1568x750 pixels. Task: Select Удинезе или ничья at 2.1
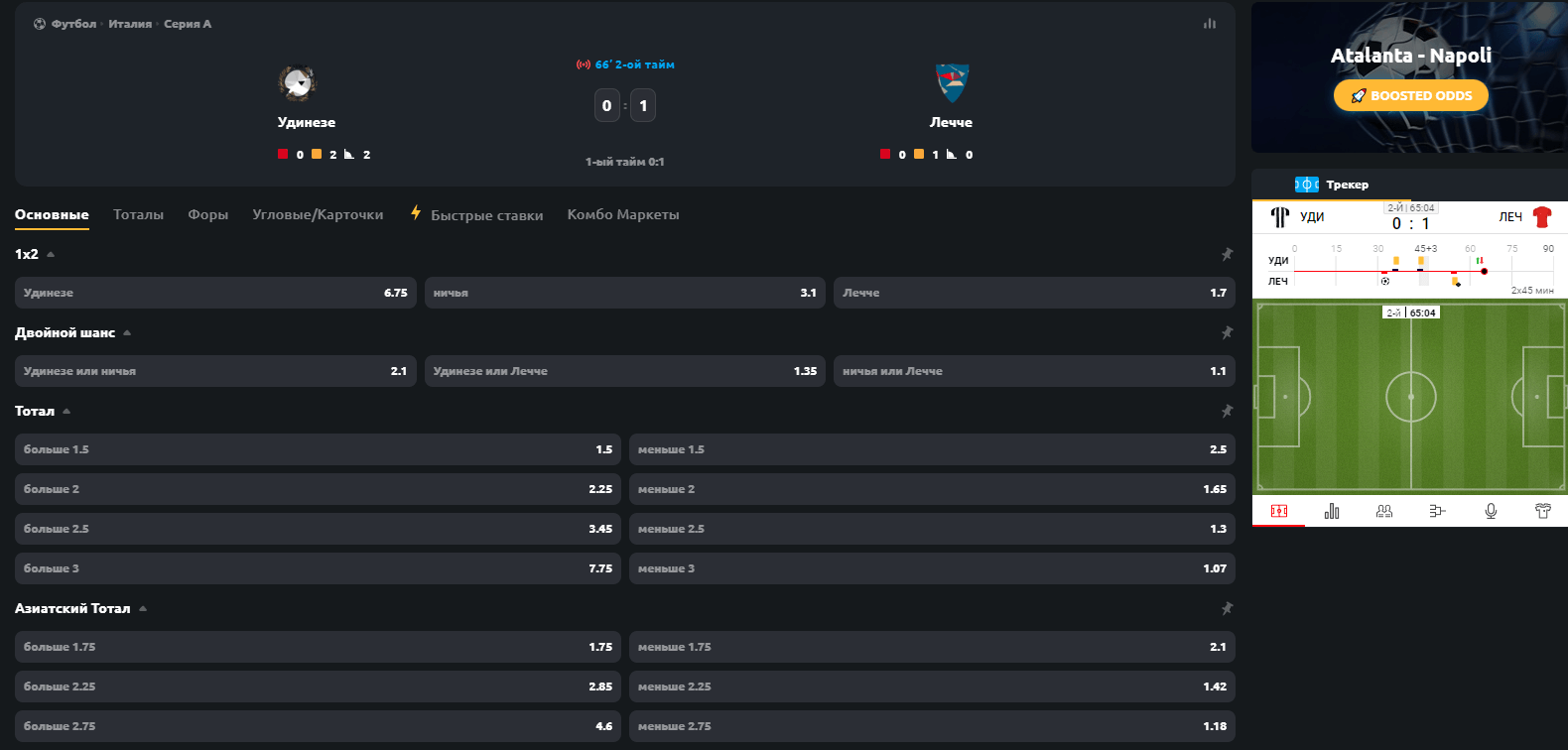click(215, 371)
